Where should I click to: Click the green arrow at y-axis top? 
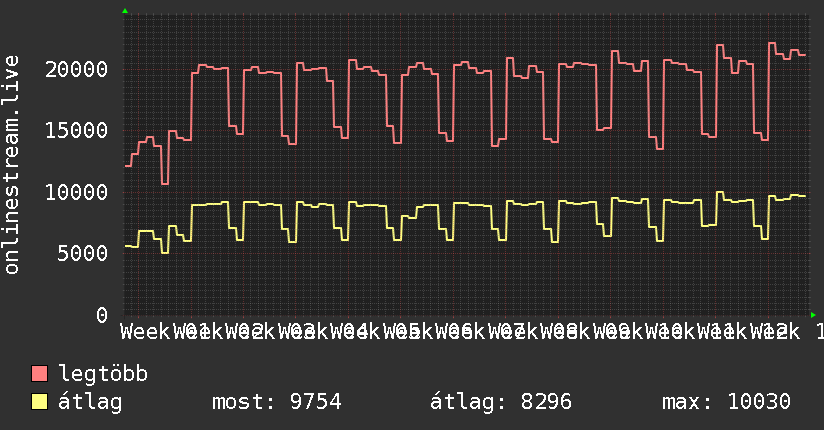point(125,11)
